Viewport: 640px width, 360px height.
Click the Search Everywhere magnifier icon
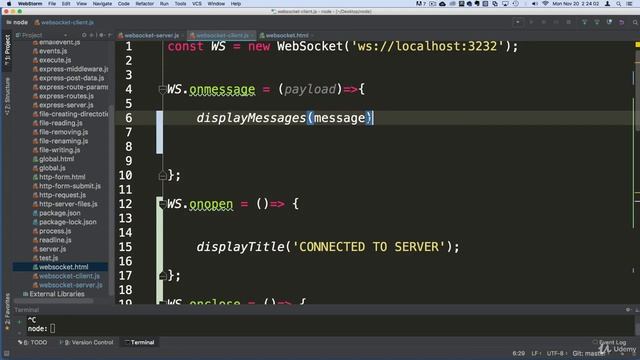[x=635, y=22]
